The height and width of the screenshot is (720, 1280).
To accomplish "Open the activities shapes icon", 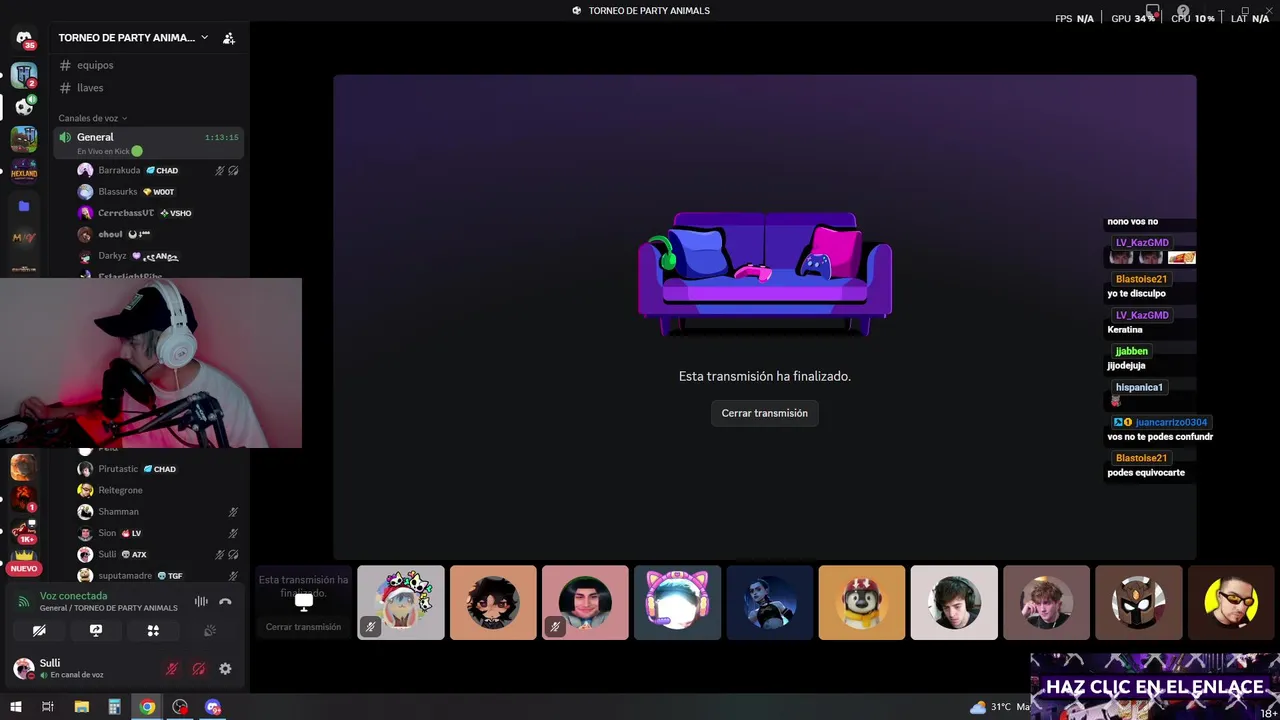I will point(153,631).
